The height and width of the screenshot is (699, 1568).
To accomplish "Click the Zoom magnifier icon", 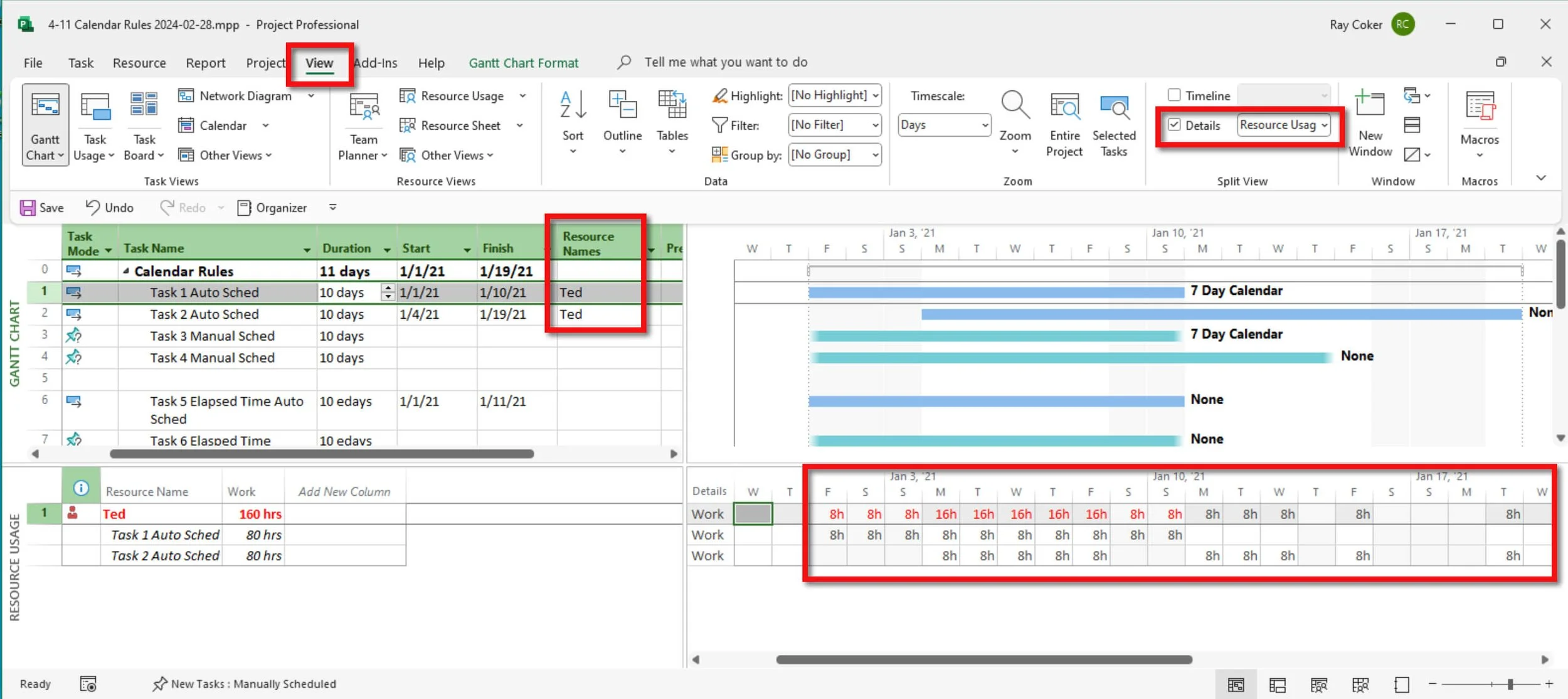I will (1015, 105).
